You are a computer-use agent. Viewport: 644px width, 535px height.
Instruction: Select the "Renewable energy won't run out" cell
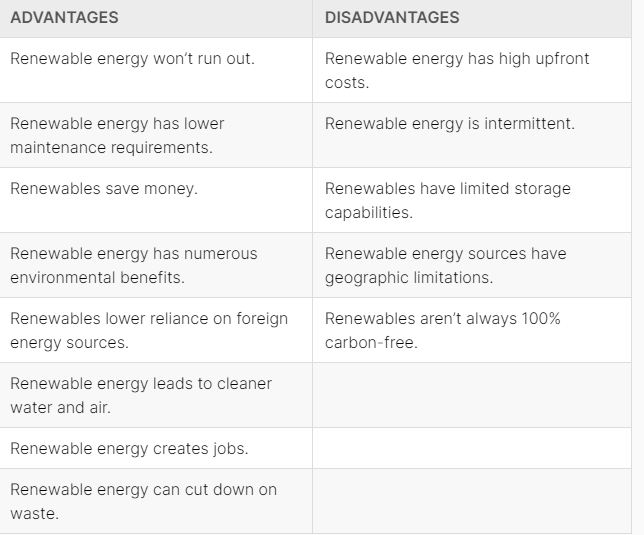pyautogui.click(x=132, y=58)
